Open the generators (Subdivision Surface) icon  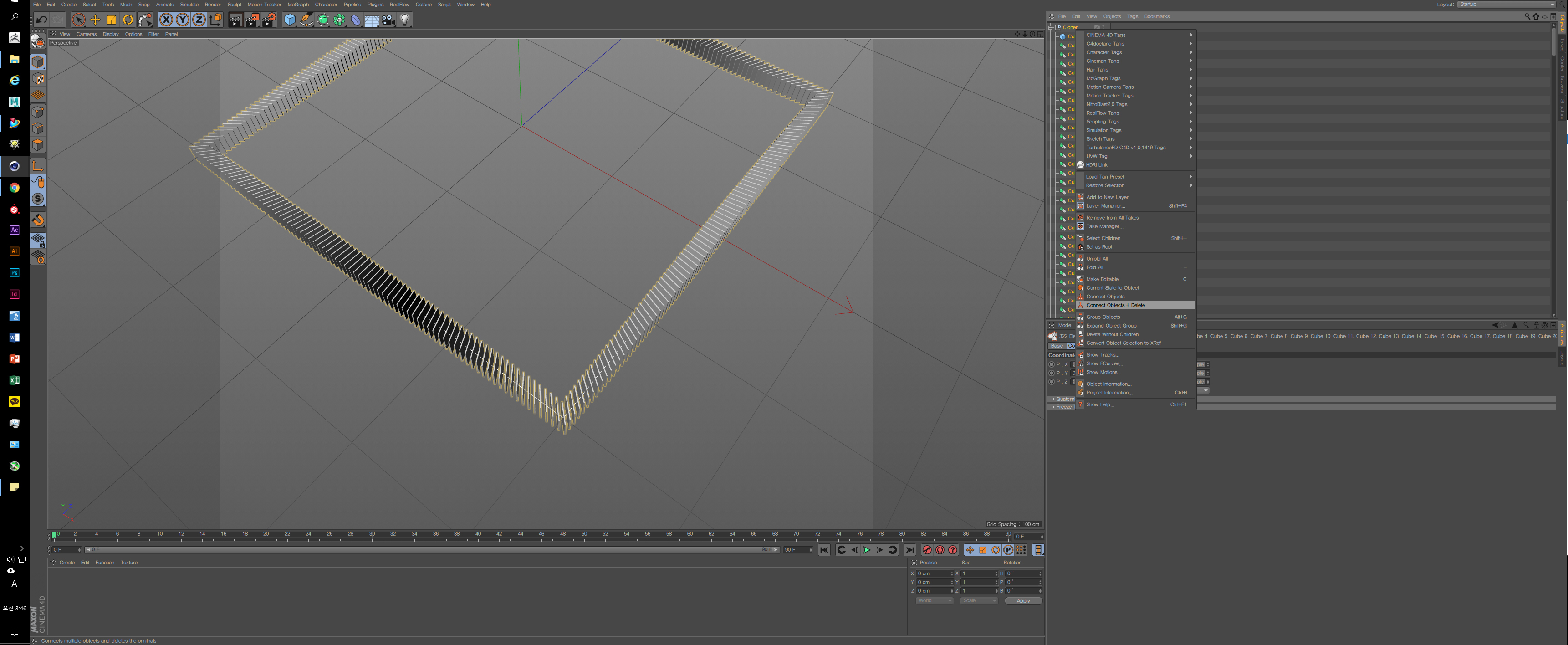click(322, 20)
